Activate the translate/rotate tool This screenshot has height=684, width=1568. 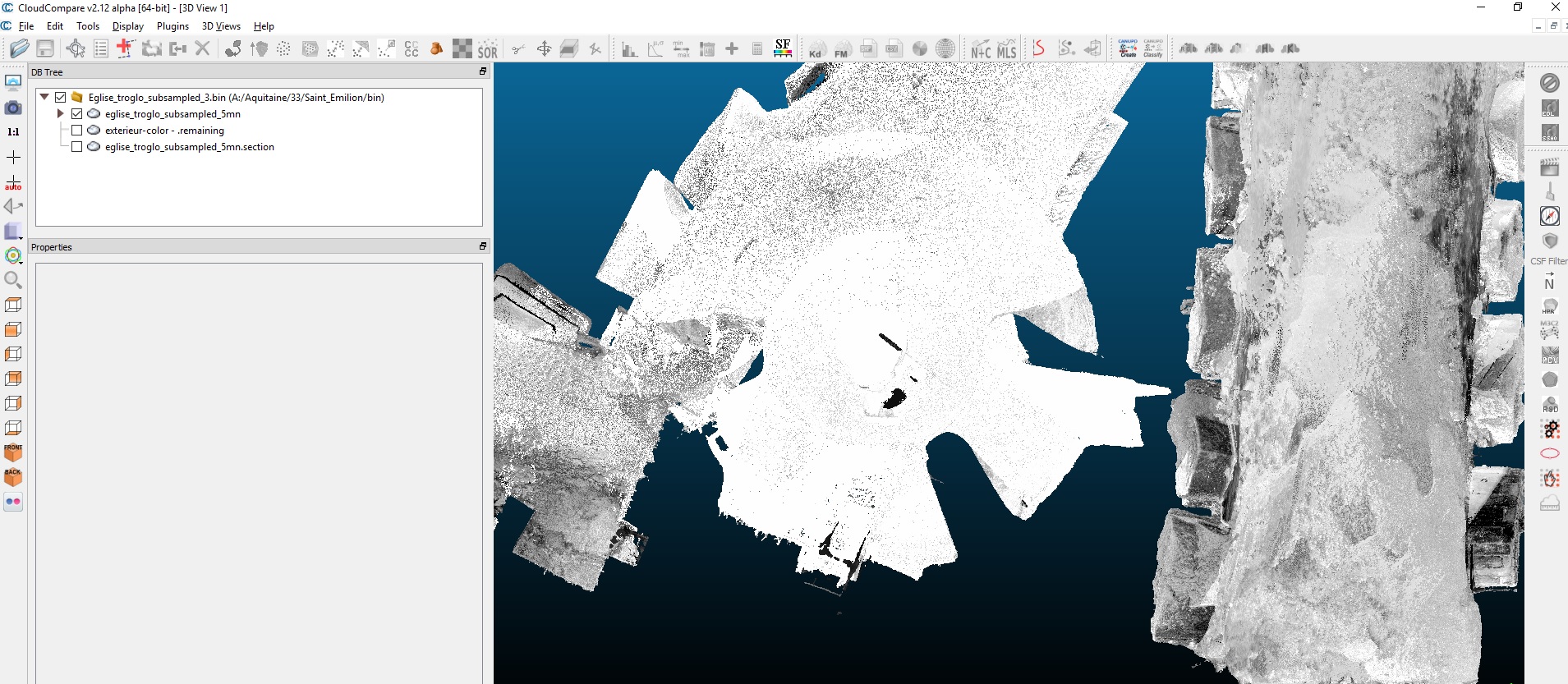[544, 48]
